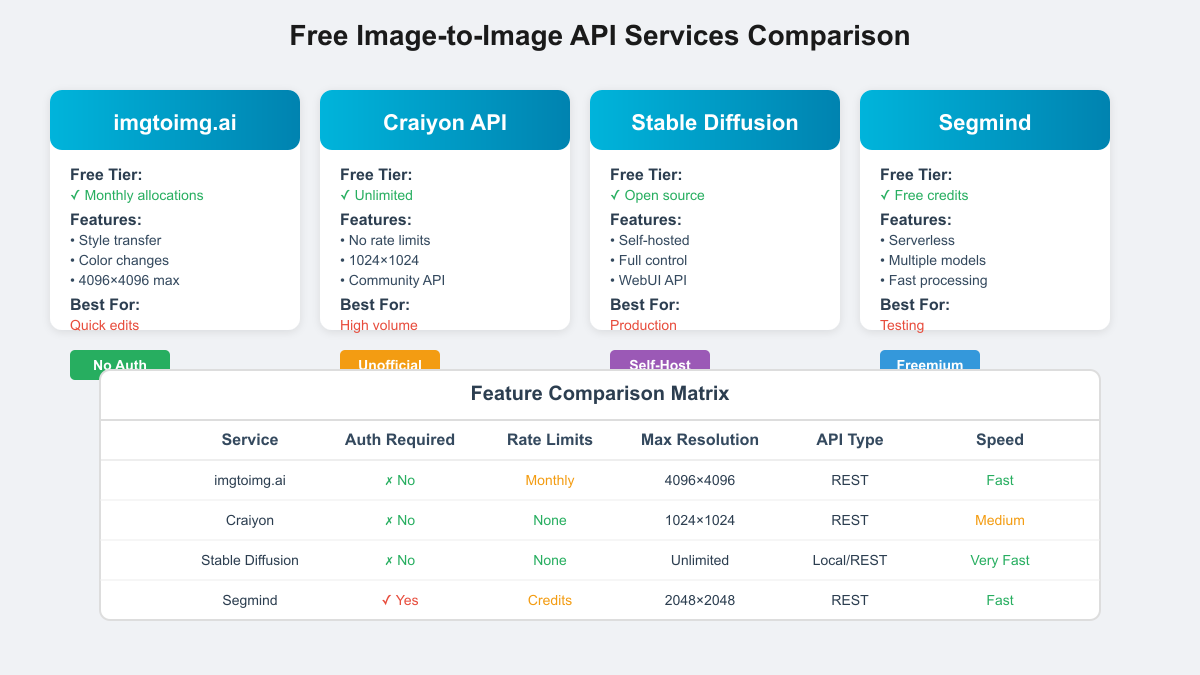Screen dimensions: 1200x675
Task: Click the Max Resolution column header
Action: [700, 440]
